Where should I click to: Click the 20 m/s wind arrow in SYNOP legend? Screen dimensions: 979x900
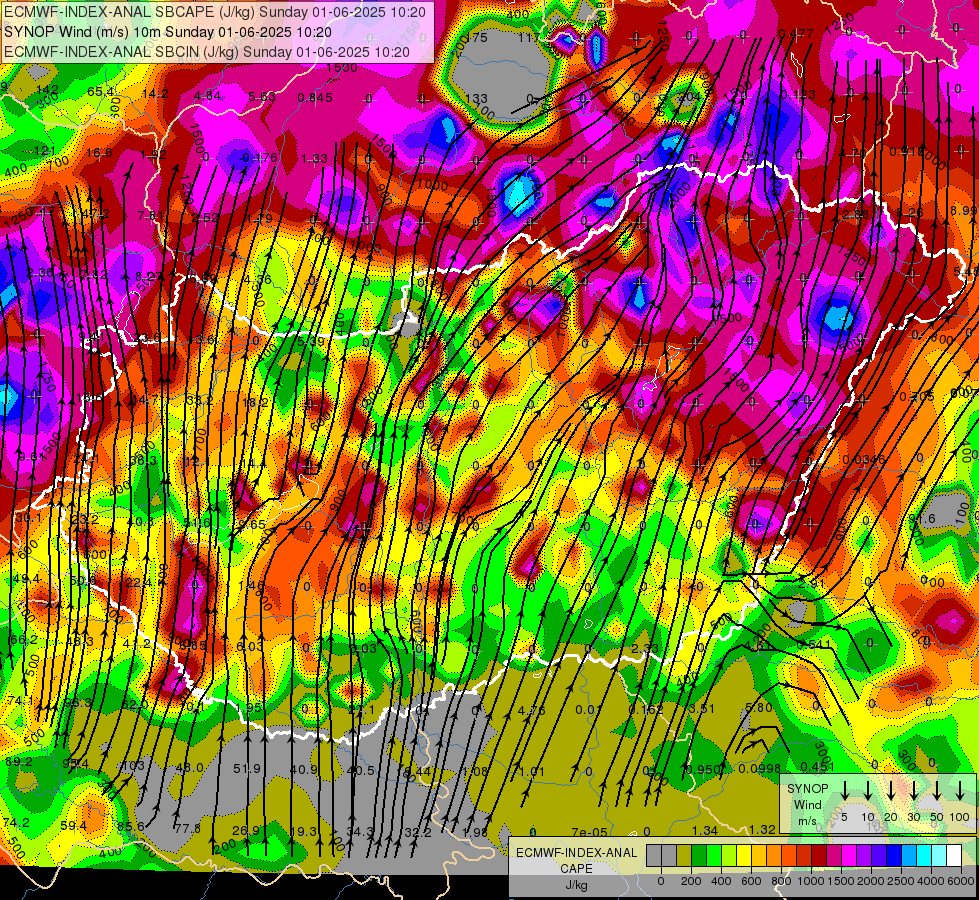click(x=891, y=791)
